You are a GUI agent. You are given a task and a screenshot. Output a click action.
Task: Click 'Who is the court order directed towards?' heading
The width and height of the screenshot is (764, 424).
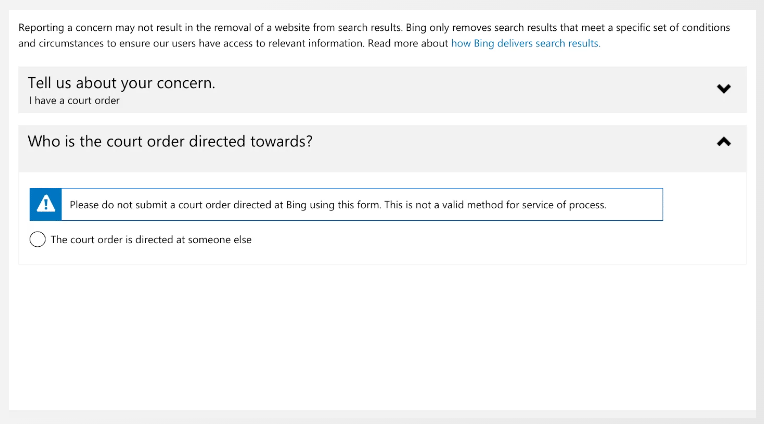point(170,141)
